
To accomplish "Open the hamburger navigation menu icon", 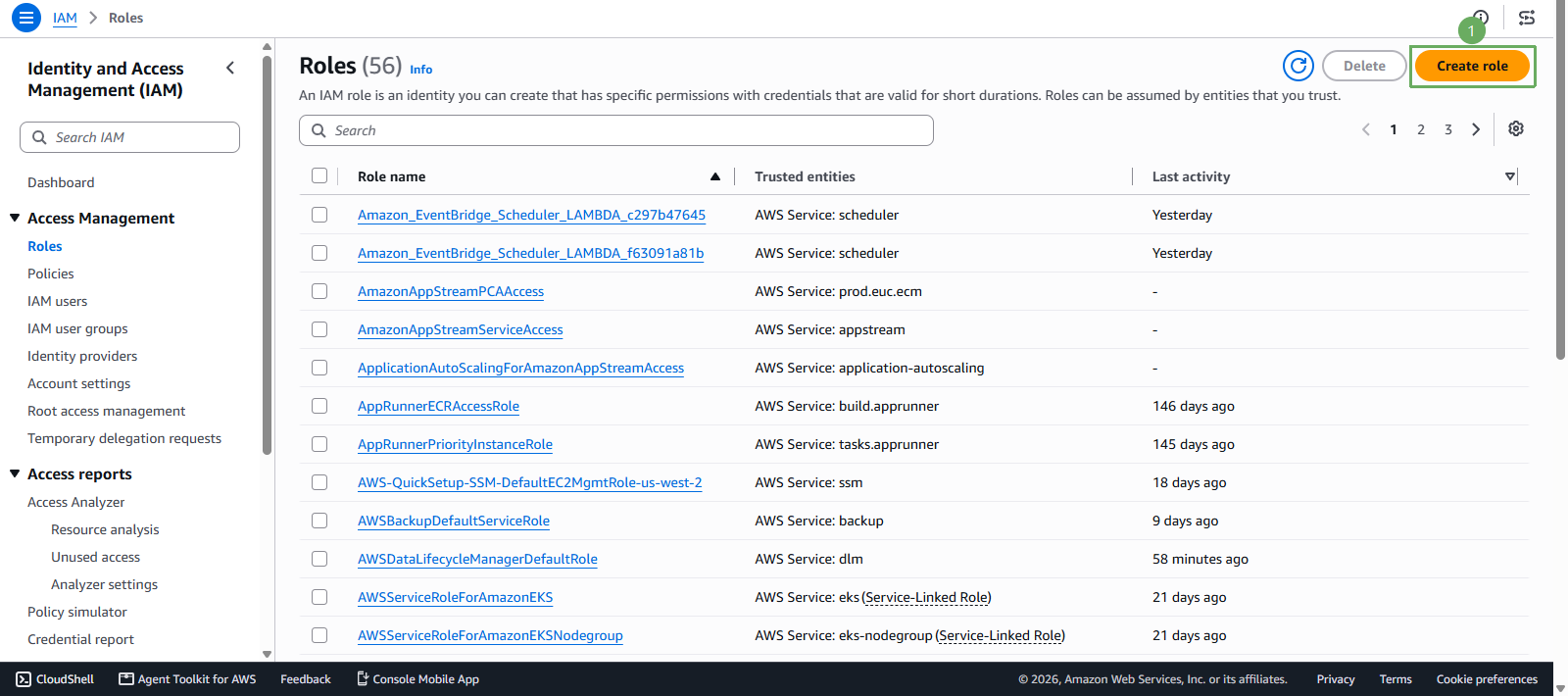I will [x=26, y=18].
